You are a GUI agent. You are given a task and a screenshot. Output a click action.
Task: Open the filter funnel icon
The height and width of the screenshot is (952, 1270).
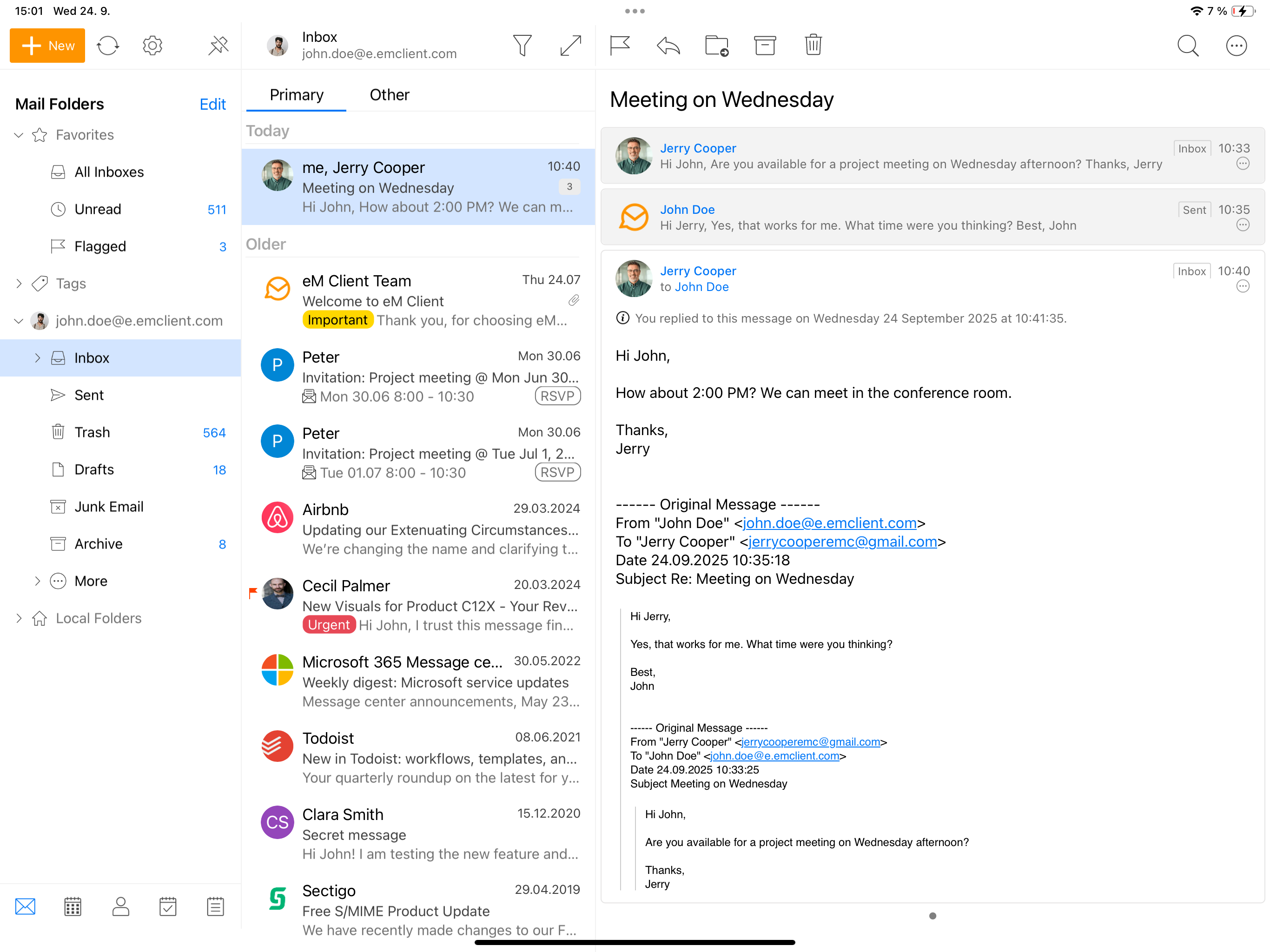click(x=522, y=46)
